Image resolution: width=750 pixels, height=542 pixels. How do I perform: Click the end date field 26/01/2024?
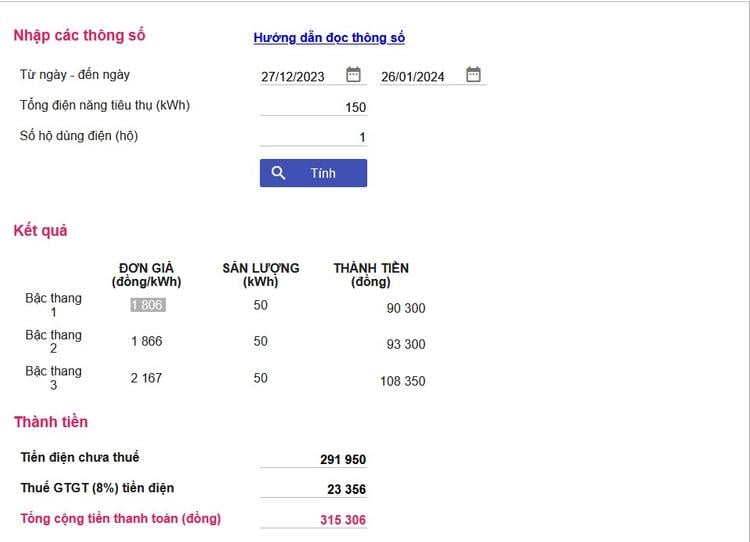point(413,76)
